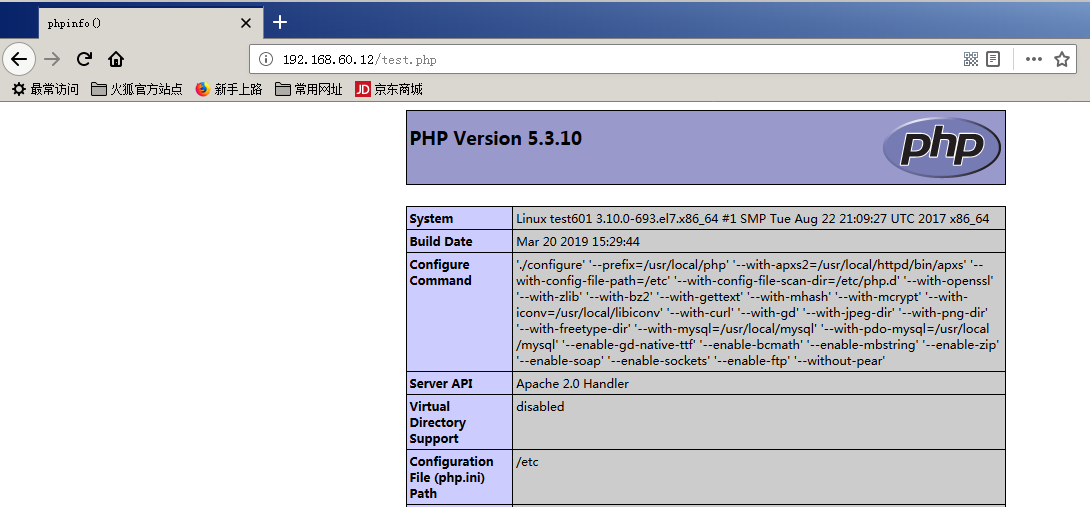Close the phpinfo() tab
This screenshot has height=507, width=1090.
(245, 23)
